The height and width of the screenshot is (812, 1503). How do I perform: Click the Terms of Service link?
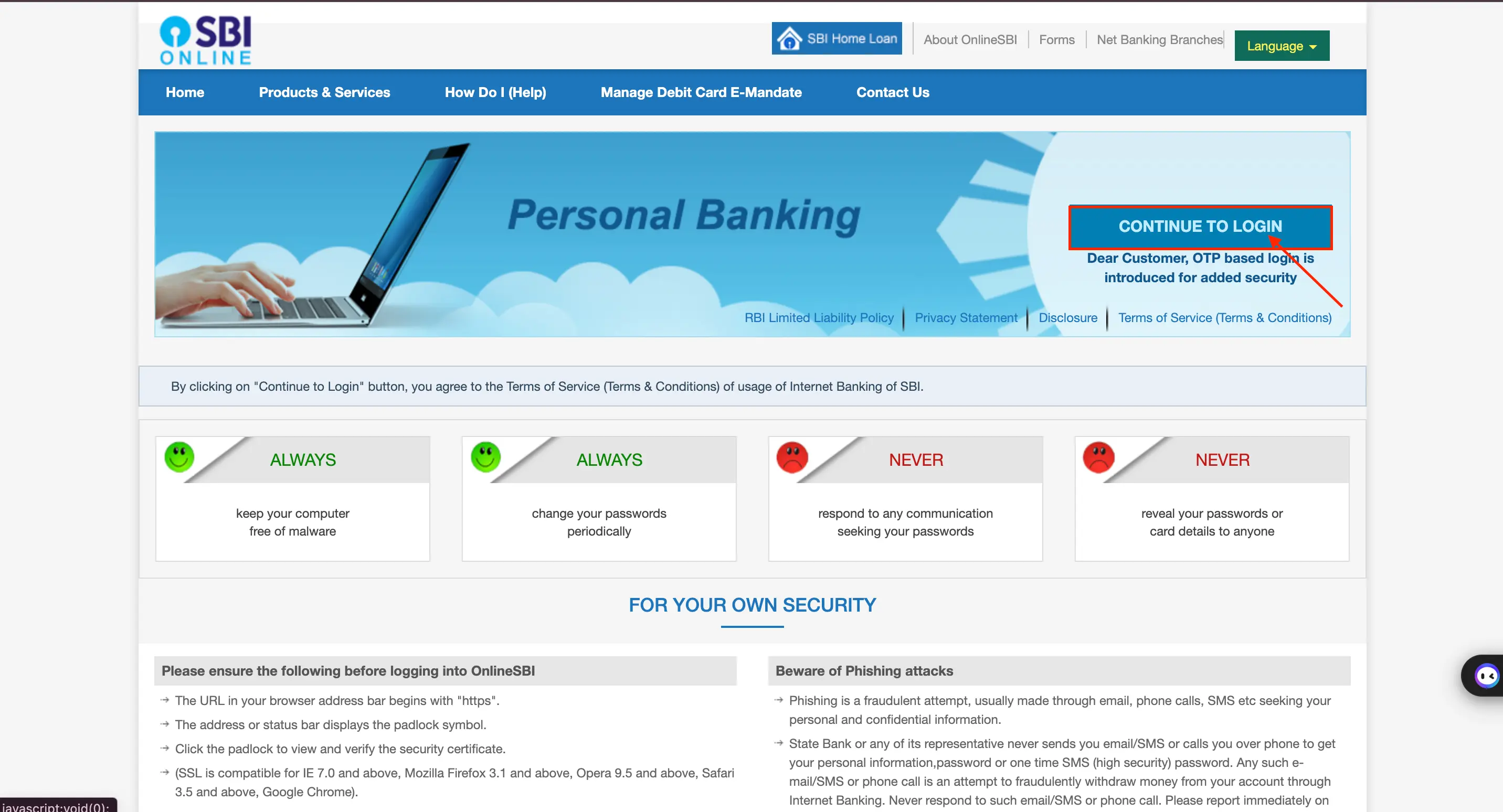pyautogui.click(x=1225, y=317)
